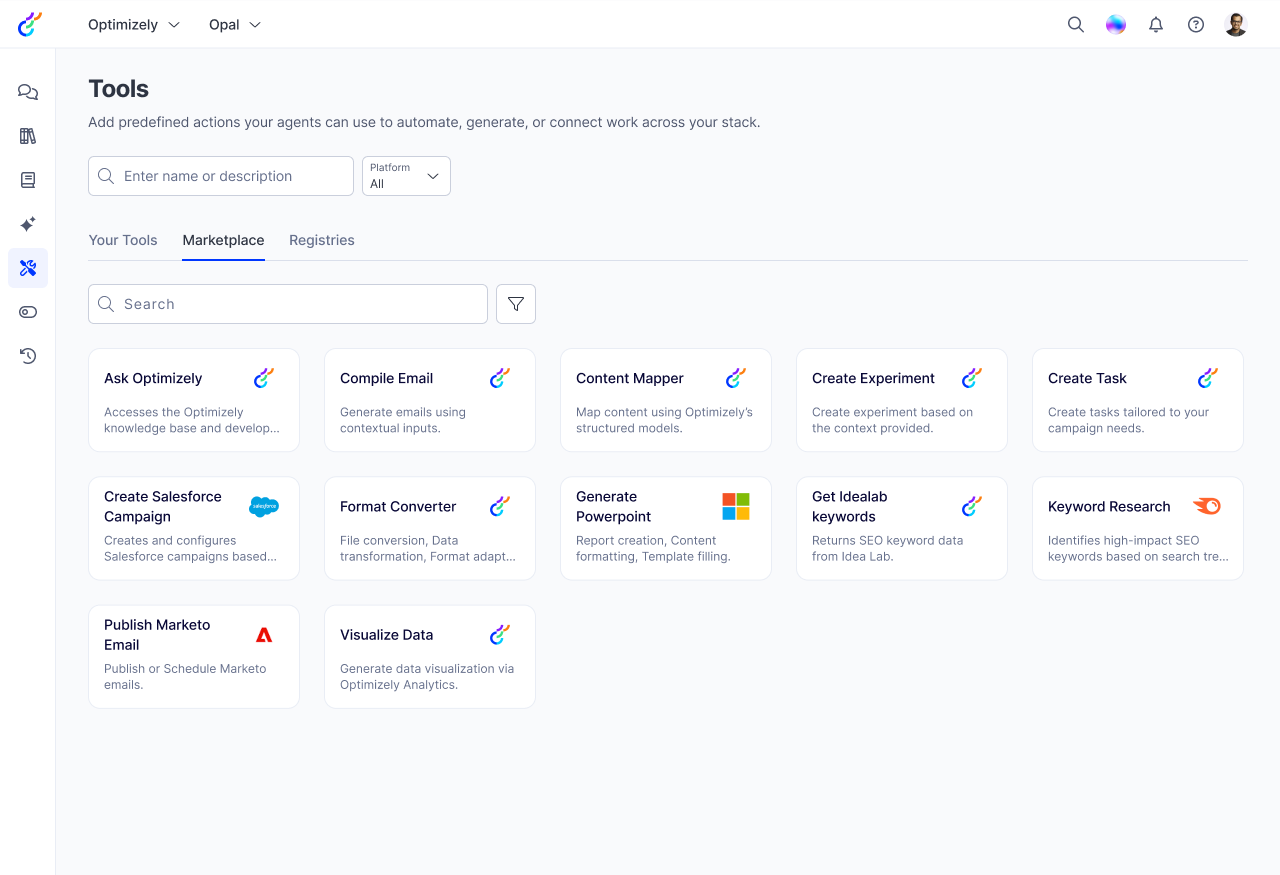This screenshot has width=1280, height=875.
Task: Open the Create Task tool title
Action: (1087, 378)
